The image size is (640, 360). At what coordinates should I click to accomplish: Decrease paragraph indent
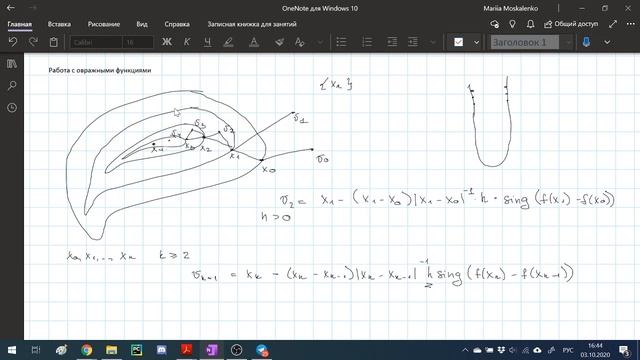coord(392,42)
